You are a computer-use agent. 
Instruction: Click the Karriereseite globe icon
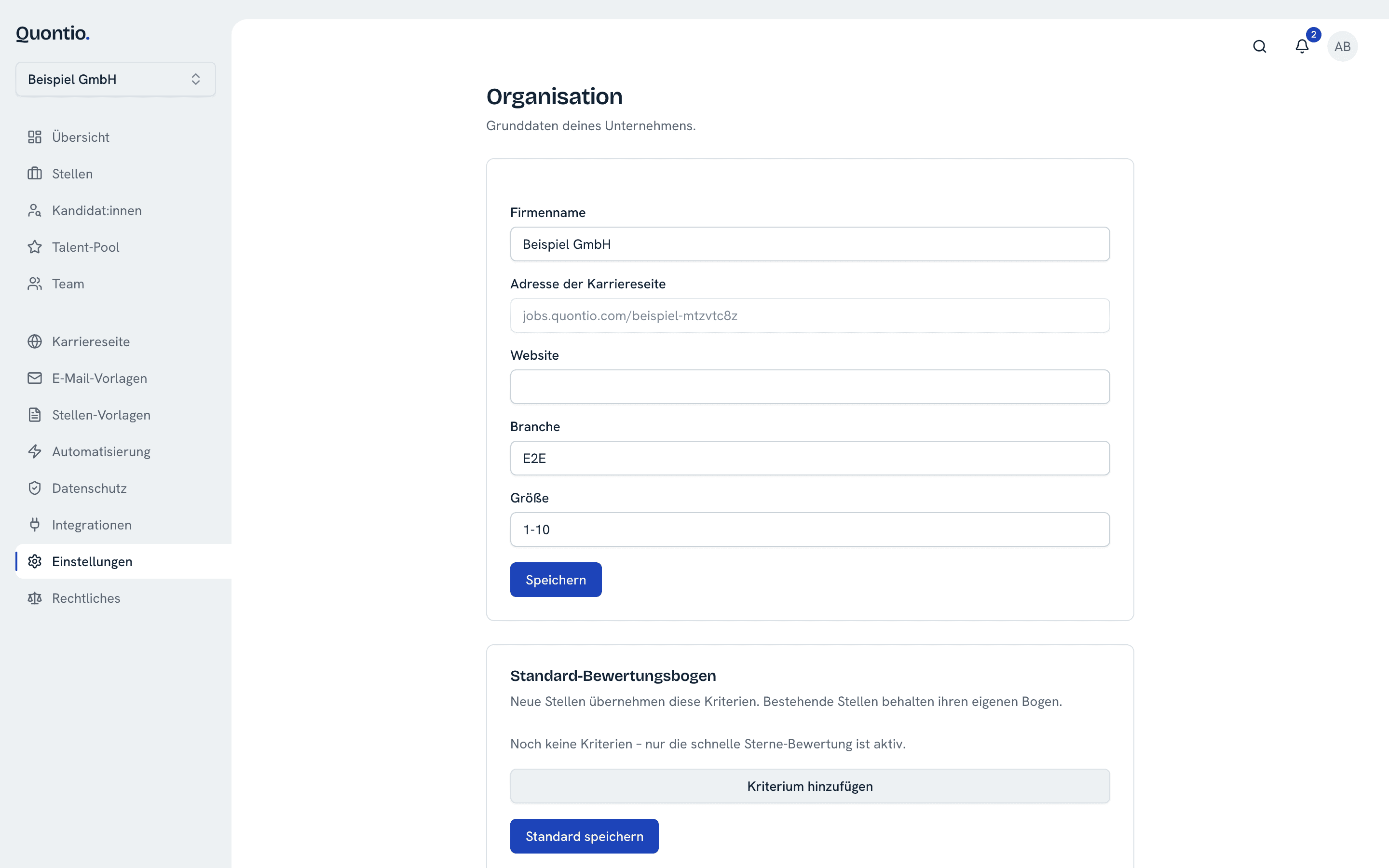click(x=34, y=341)
